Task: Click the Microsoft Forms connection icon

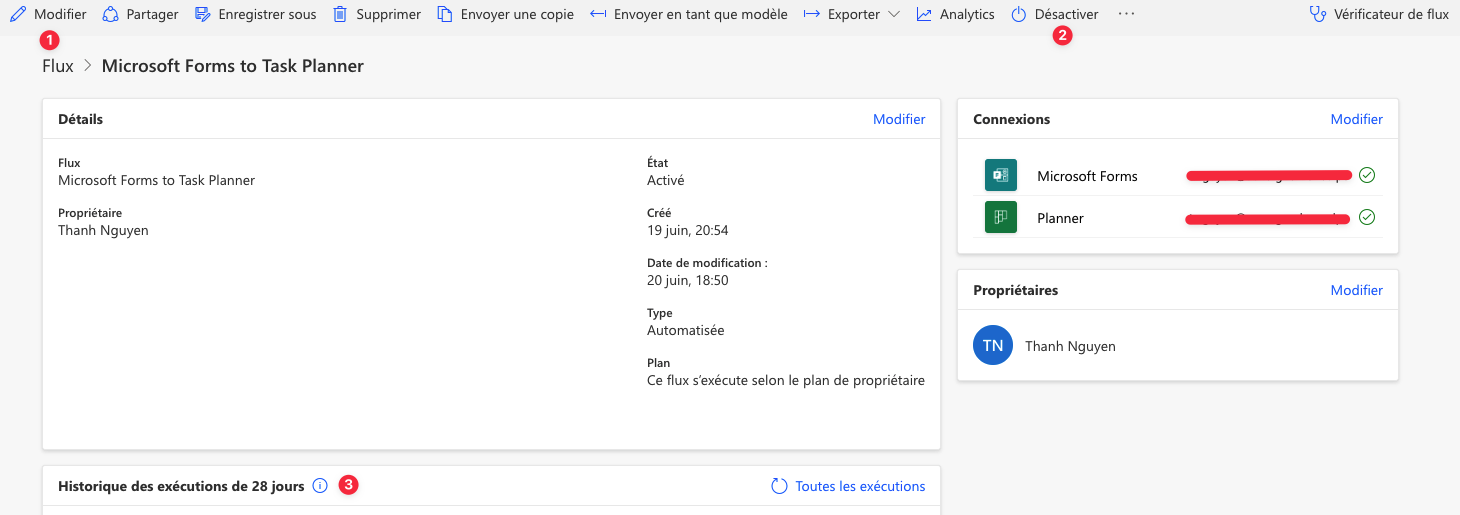Action: (x=1000, y=176)
